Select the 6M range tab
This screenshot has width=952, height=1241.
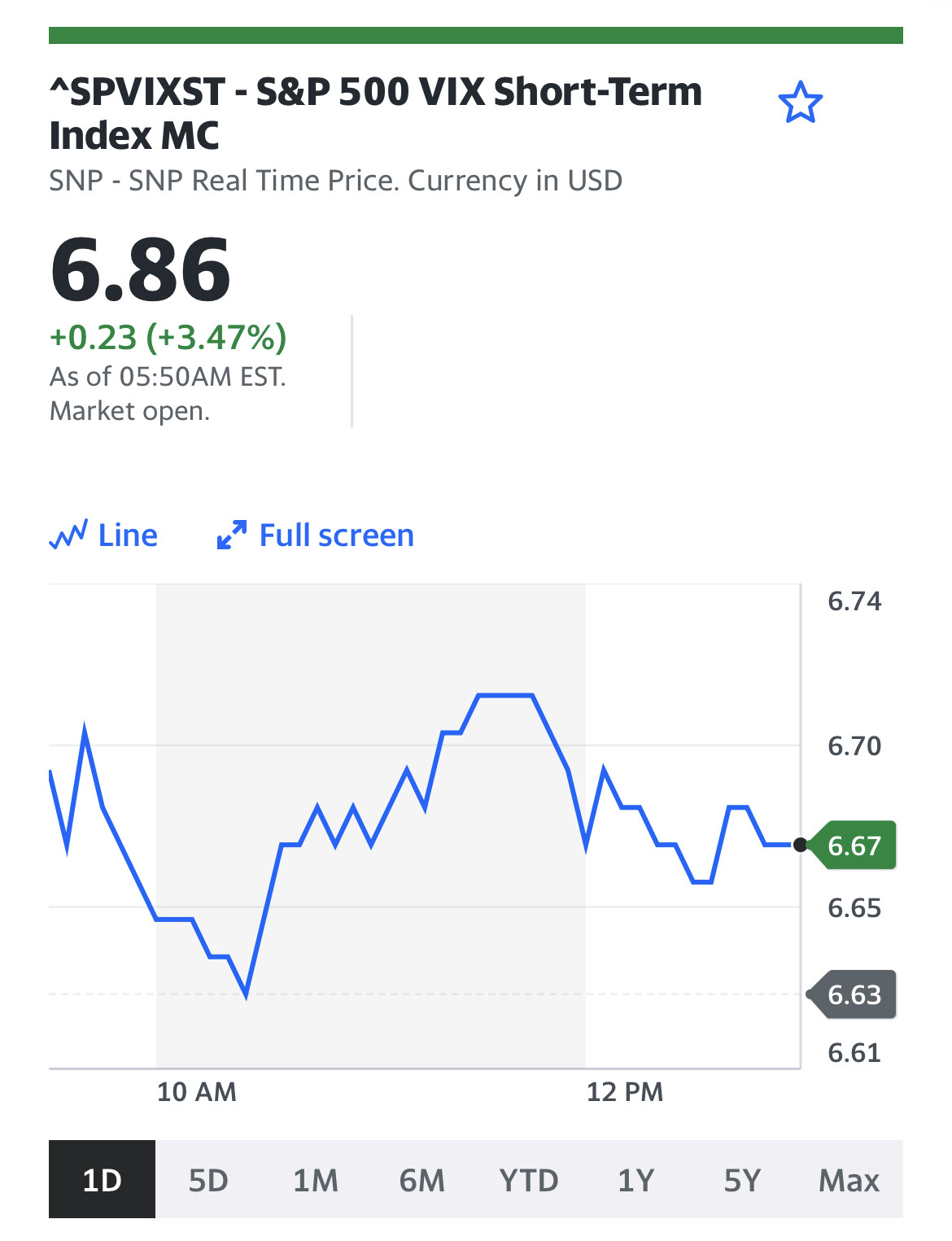click(422, 1179)
